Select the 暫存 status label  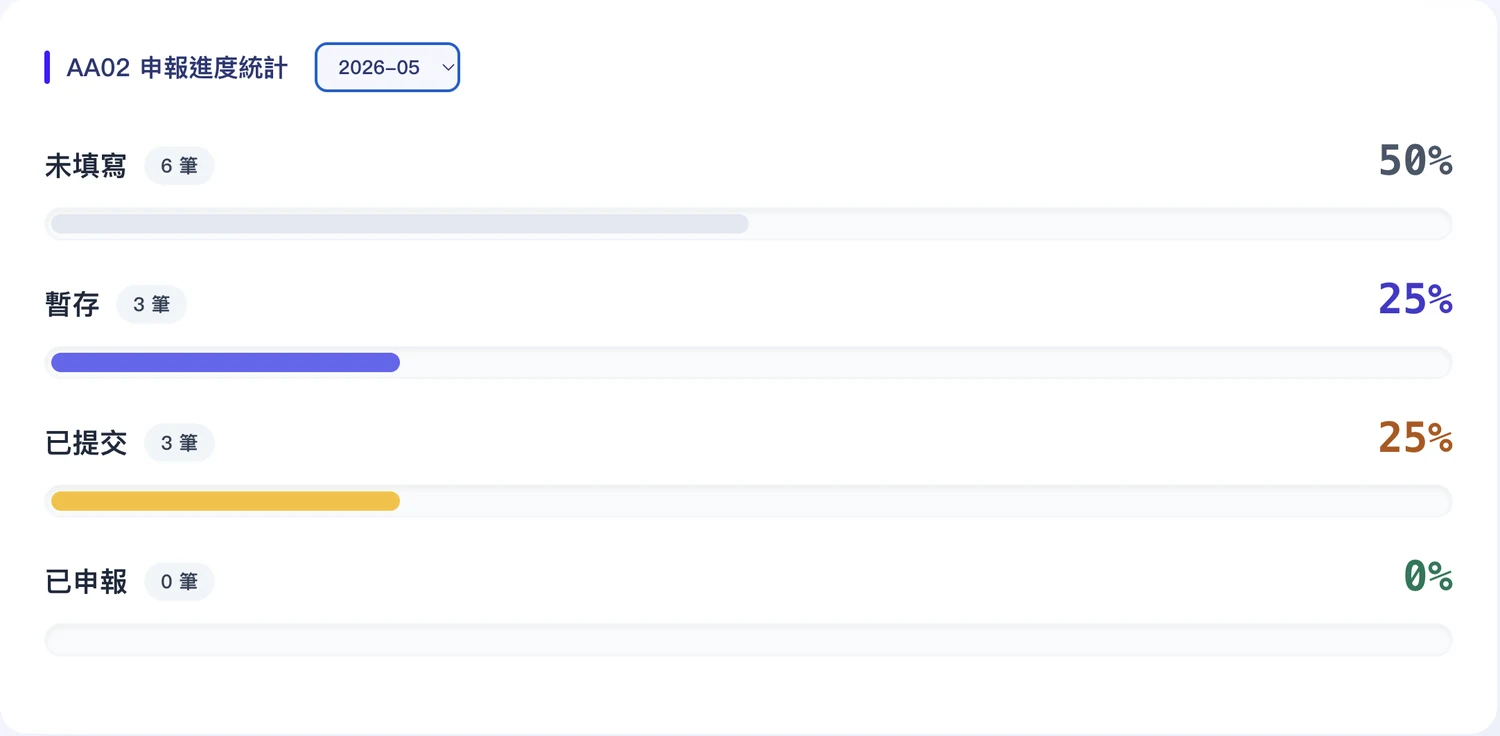[72, 305]
